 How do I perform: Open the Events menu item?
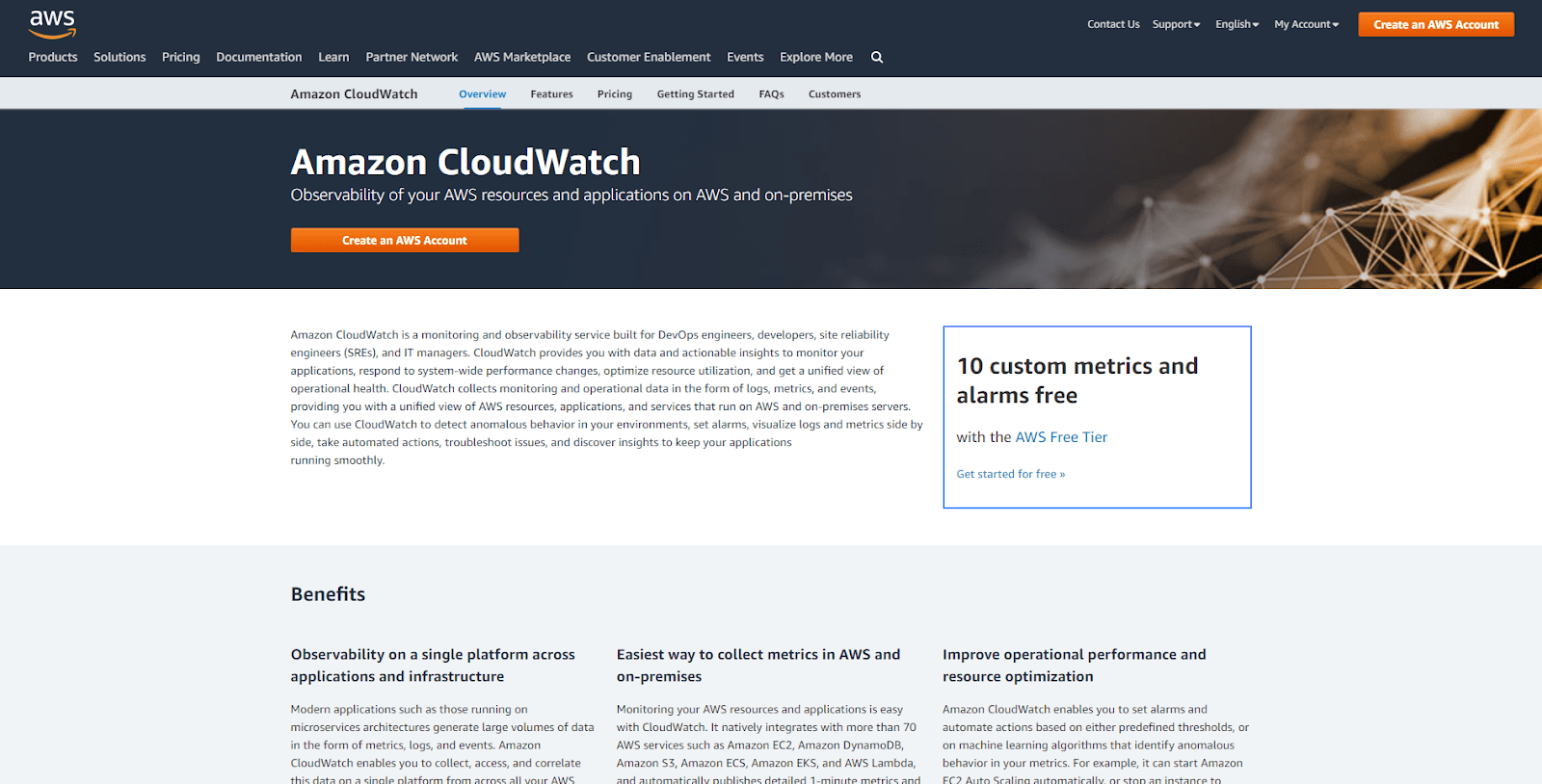[x=745, y=57]
